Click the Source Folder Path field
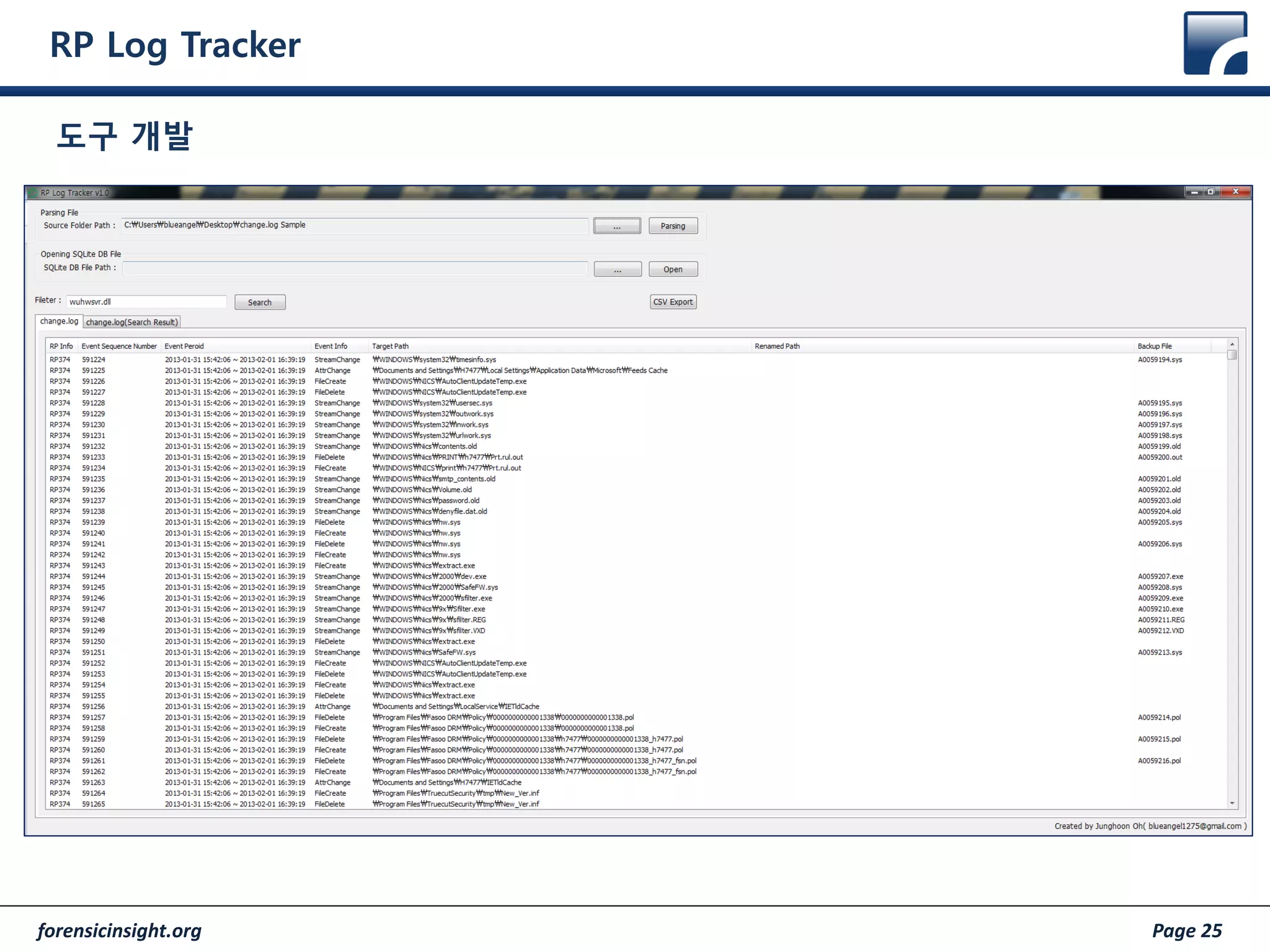The height and width of the screenshot is (952, 1270). click(x=355, y=226)
